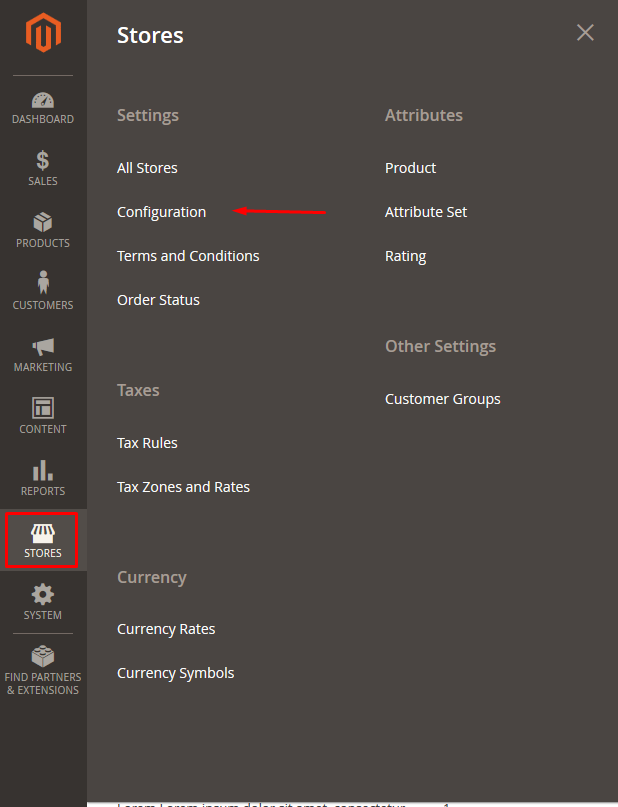Open Tax Rules
618x807 pixels.
click(147, 443)
